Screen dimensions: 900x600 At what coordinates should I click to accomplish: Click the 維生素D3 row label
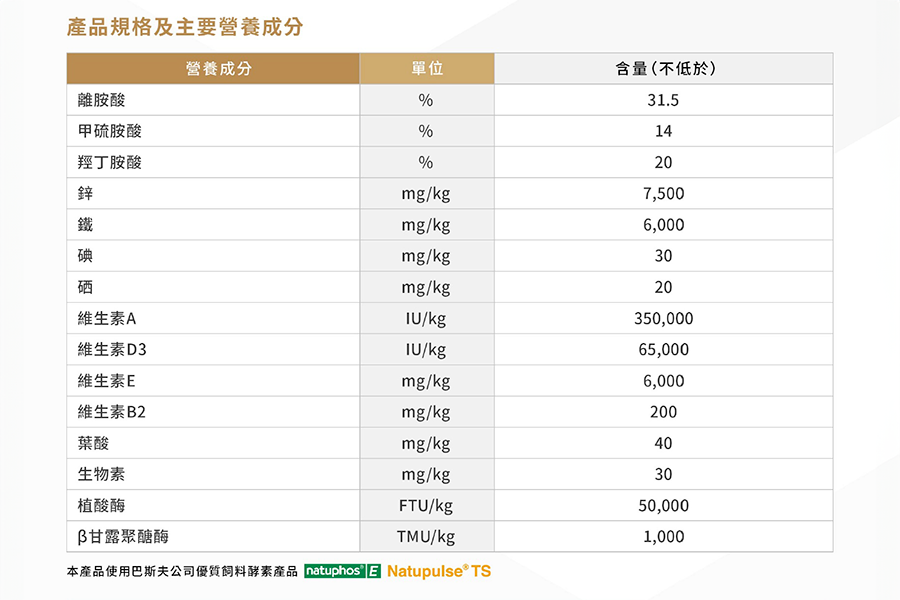(112, 349)
